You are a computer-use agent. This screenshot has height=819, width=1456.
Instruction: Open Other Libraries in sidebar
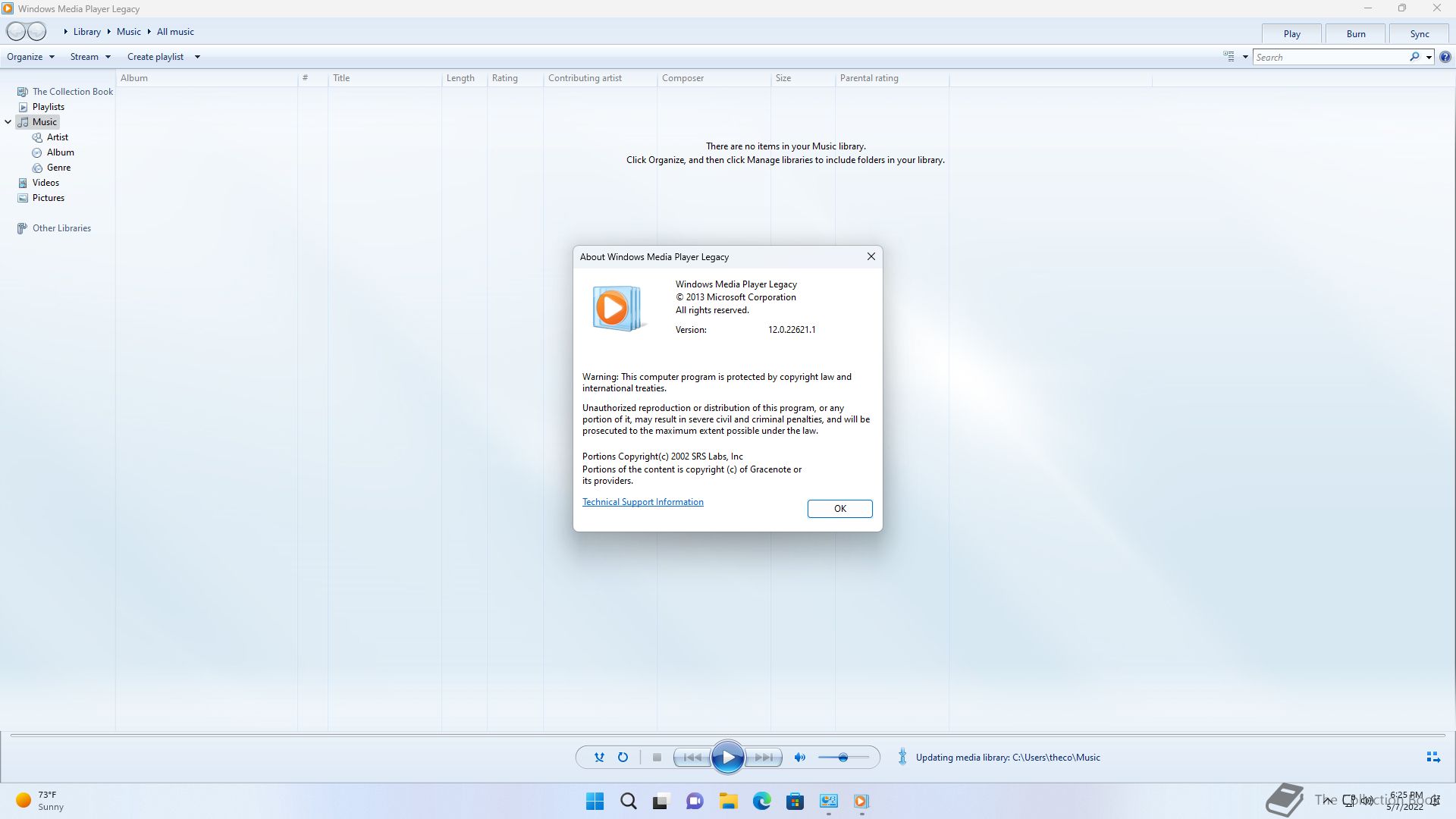[x=54, y=228]
